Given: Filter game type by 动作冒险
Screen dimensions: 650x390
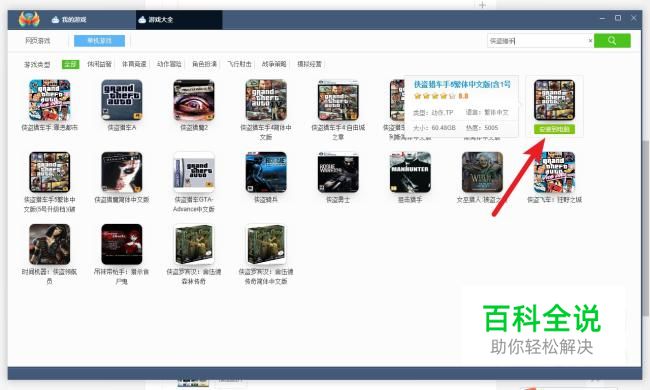Looking at the screenshot, I should point(169,64).
